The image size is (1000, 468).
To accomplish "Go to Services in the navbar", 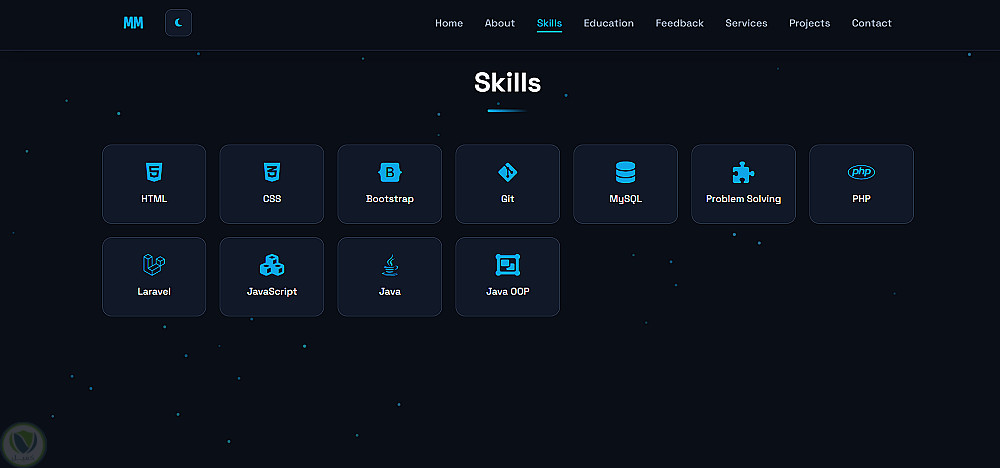I will 746,23.
